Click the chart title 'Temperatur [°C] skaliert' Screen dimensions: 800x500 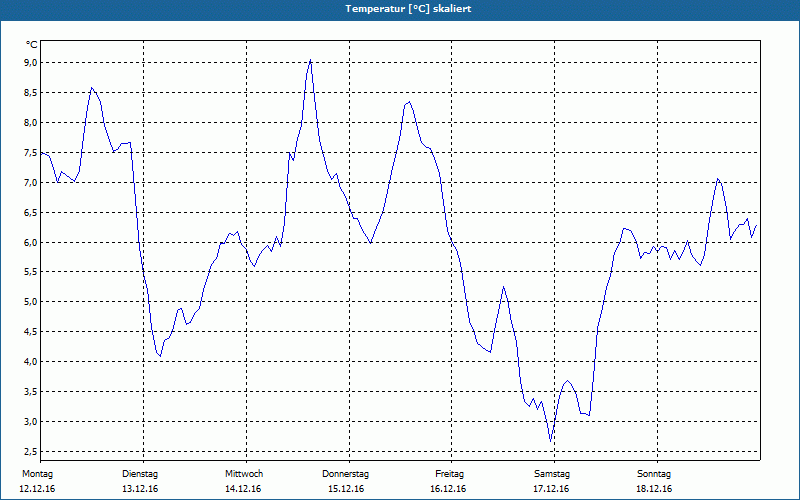[408, 9]
